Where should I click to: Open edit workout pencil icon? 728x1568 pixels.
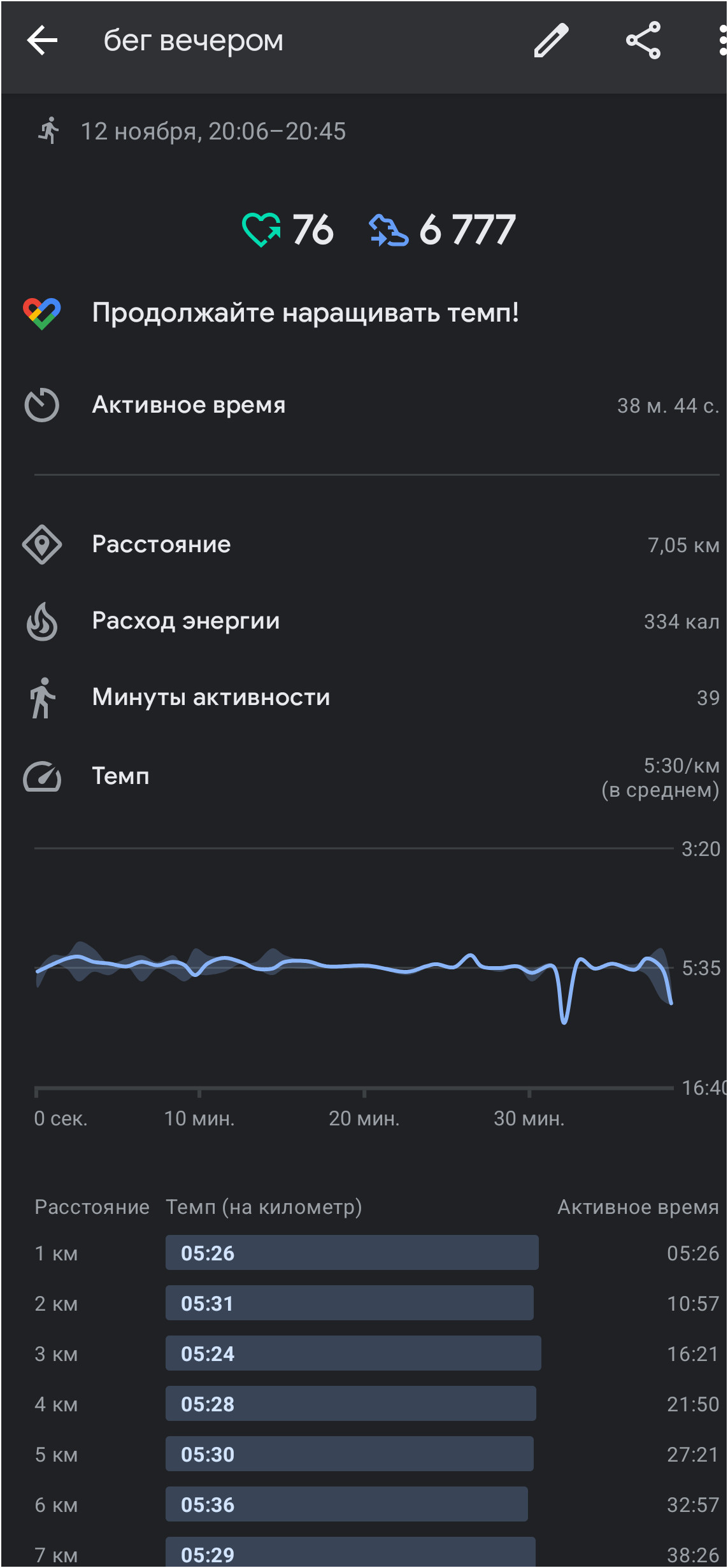click(x=551, y=40)
